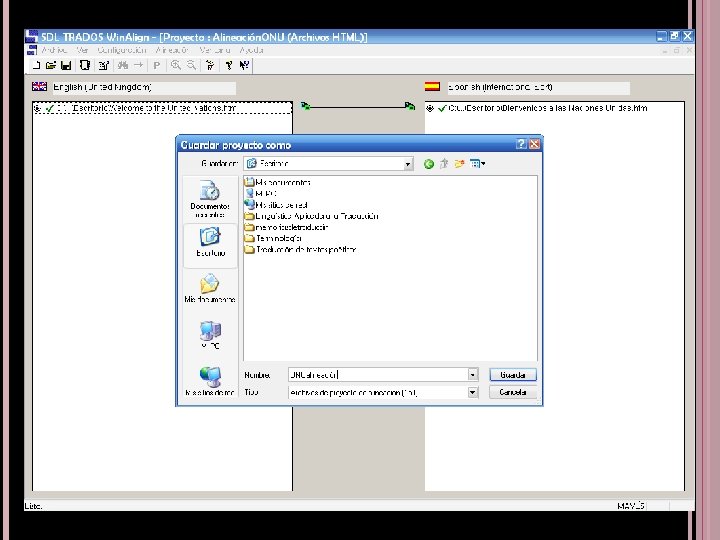
Task: Select Documentos recientes in places bar
Action: 210,199
